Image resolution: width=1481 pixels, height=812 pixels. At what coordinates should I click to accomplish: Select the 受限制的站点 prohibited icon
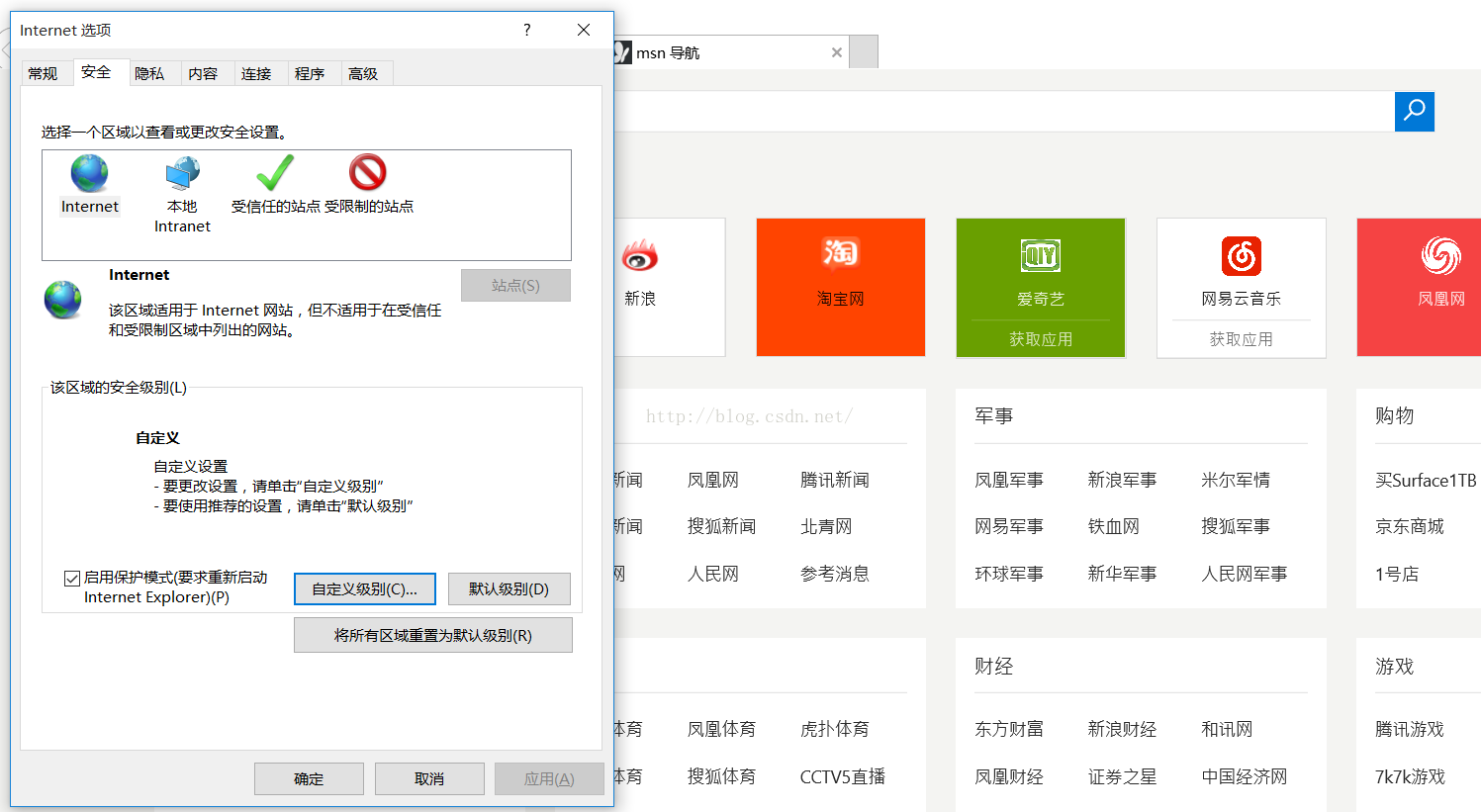tap(368, 172)
